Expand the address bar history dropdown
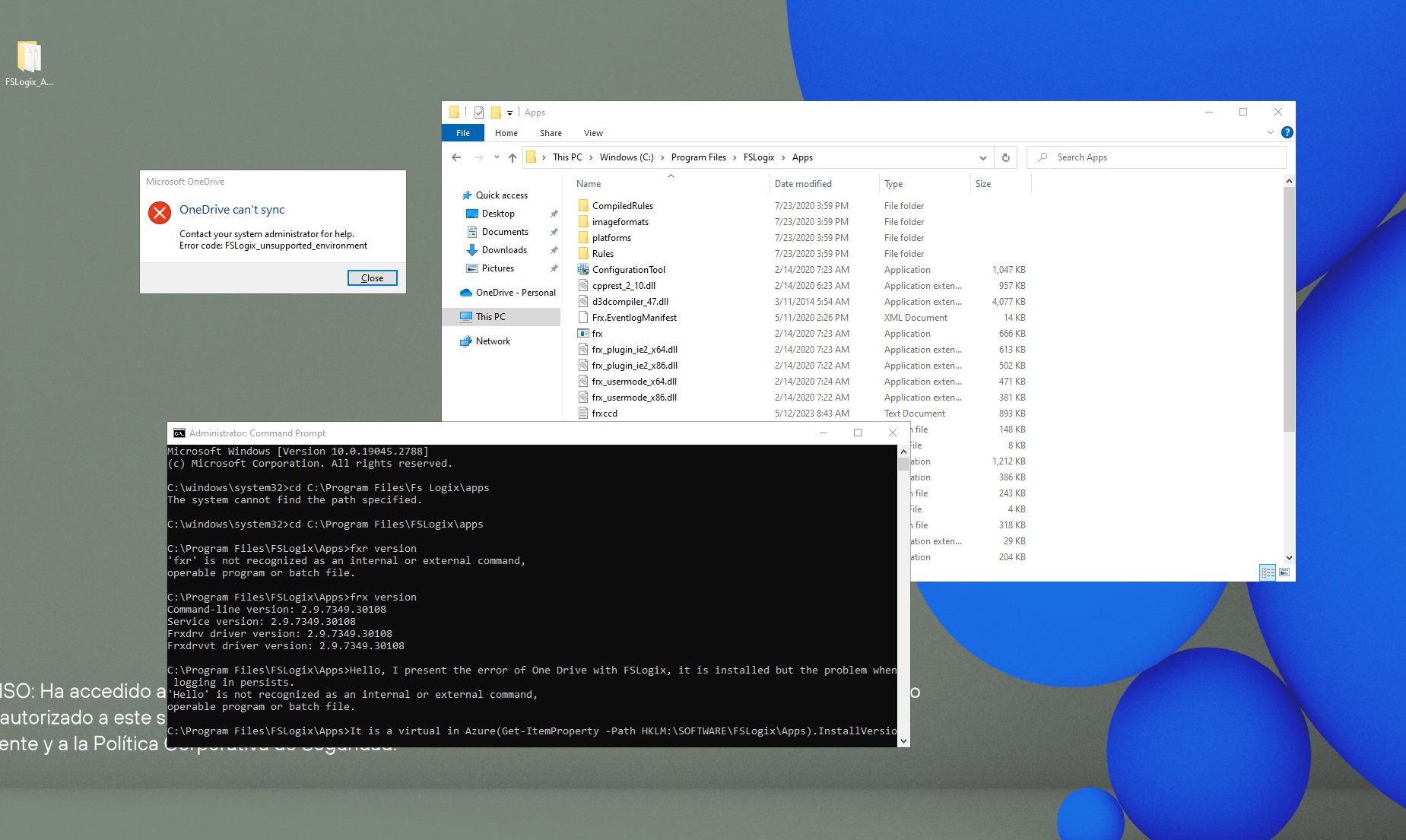This screenshot has height=840, width=1406. click(983, 157)
